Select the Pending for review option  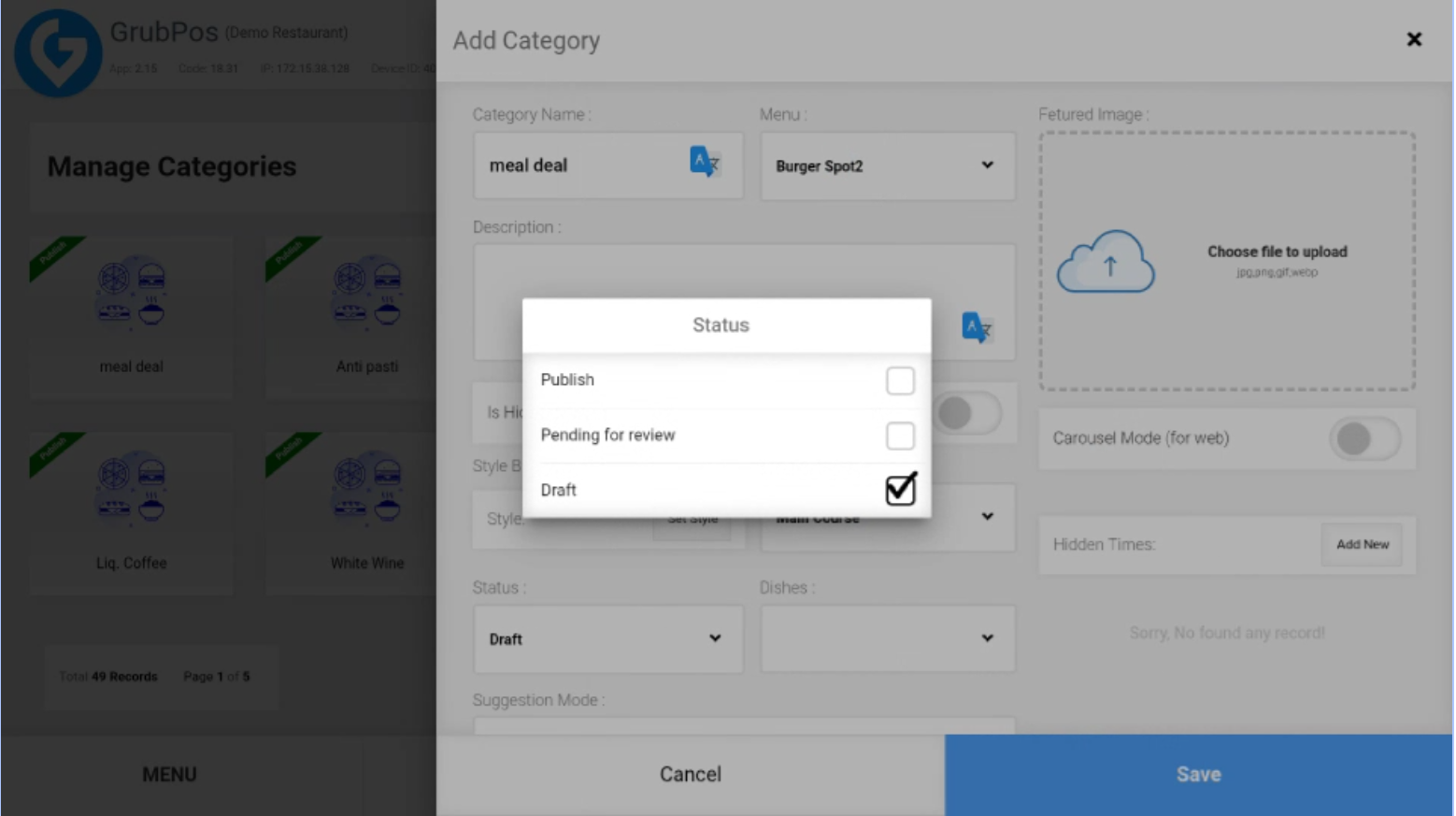coord(727,436)
